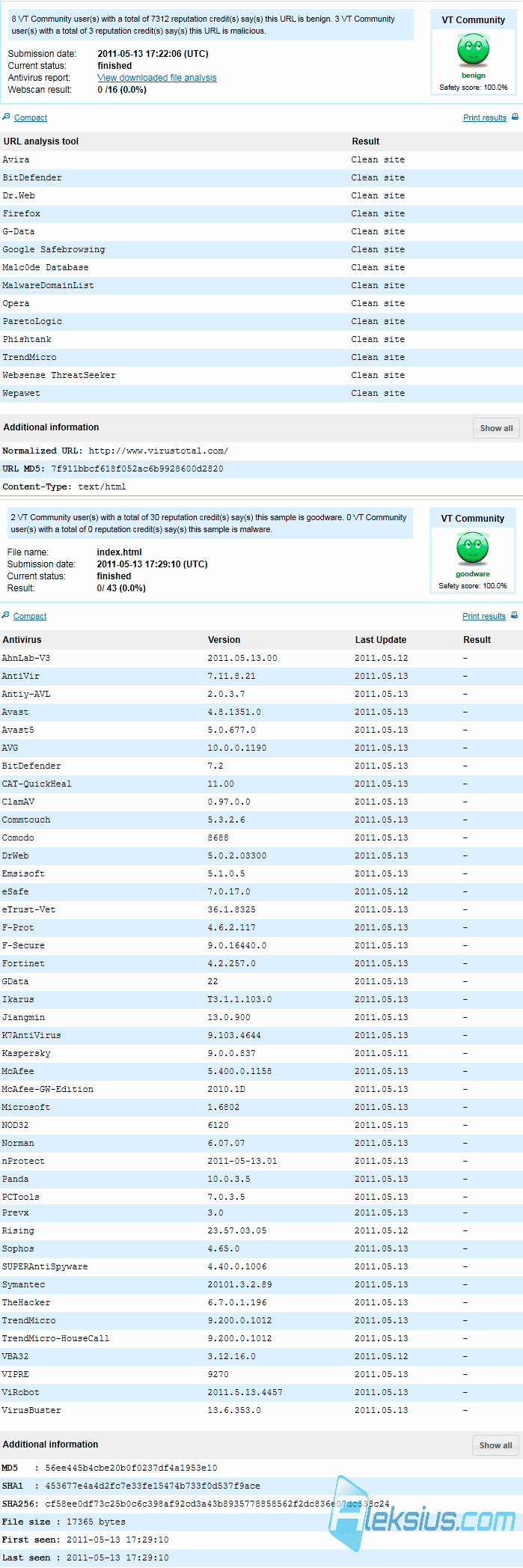The image size is (523, 1568).
Task: Click Symantec version 20101.3.2.89
Action: click(x=239, y=1284)
